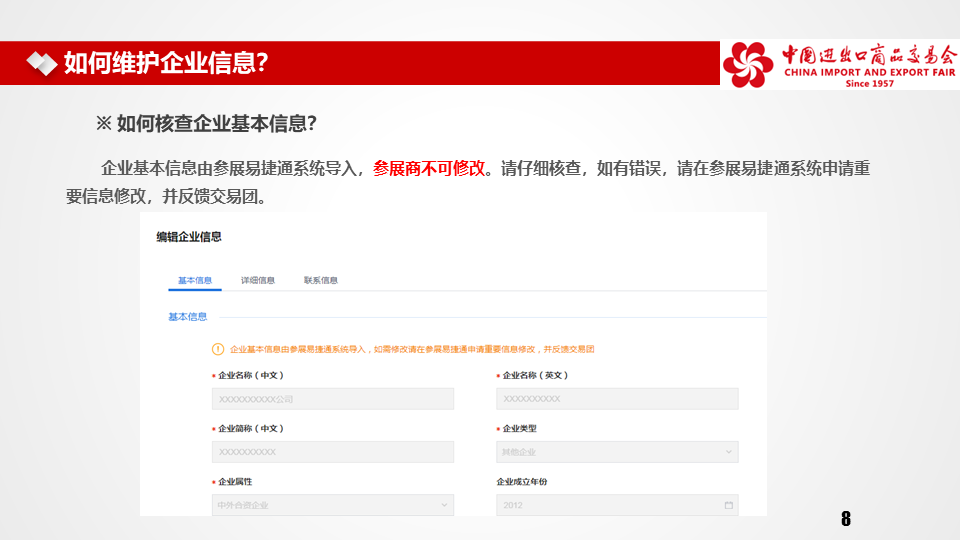Click the 企业简称（中文）input field
This screenshot has height=540, width=960.
point(333,452)
